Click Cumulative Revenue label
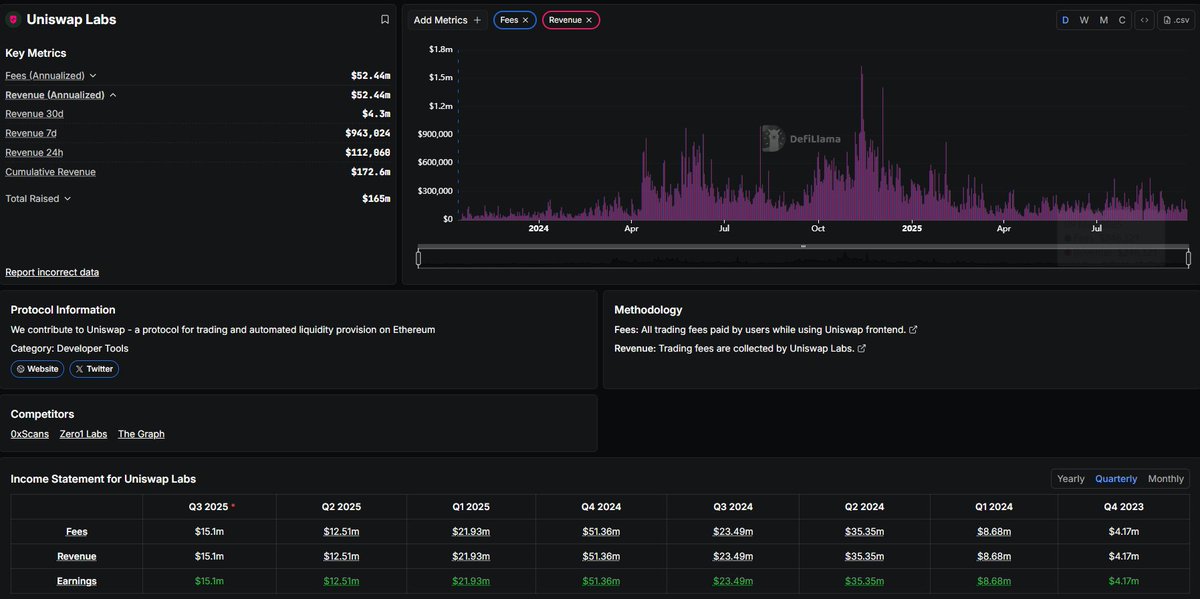 tap(50, 172)
